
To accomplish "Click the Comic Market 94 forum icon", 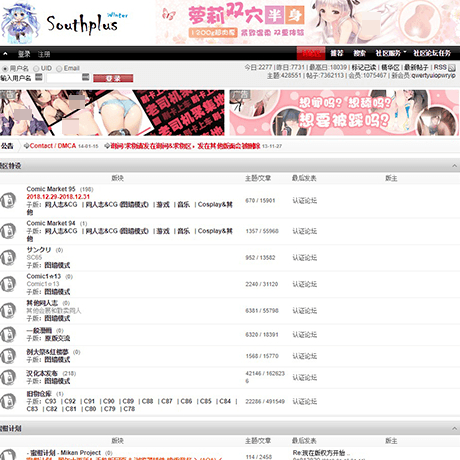I will tap(8, 231).
